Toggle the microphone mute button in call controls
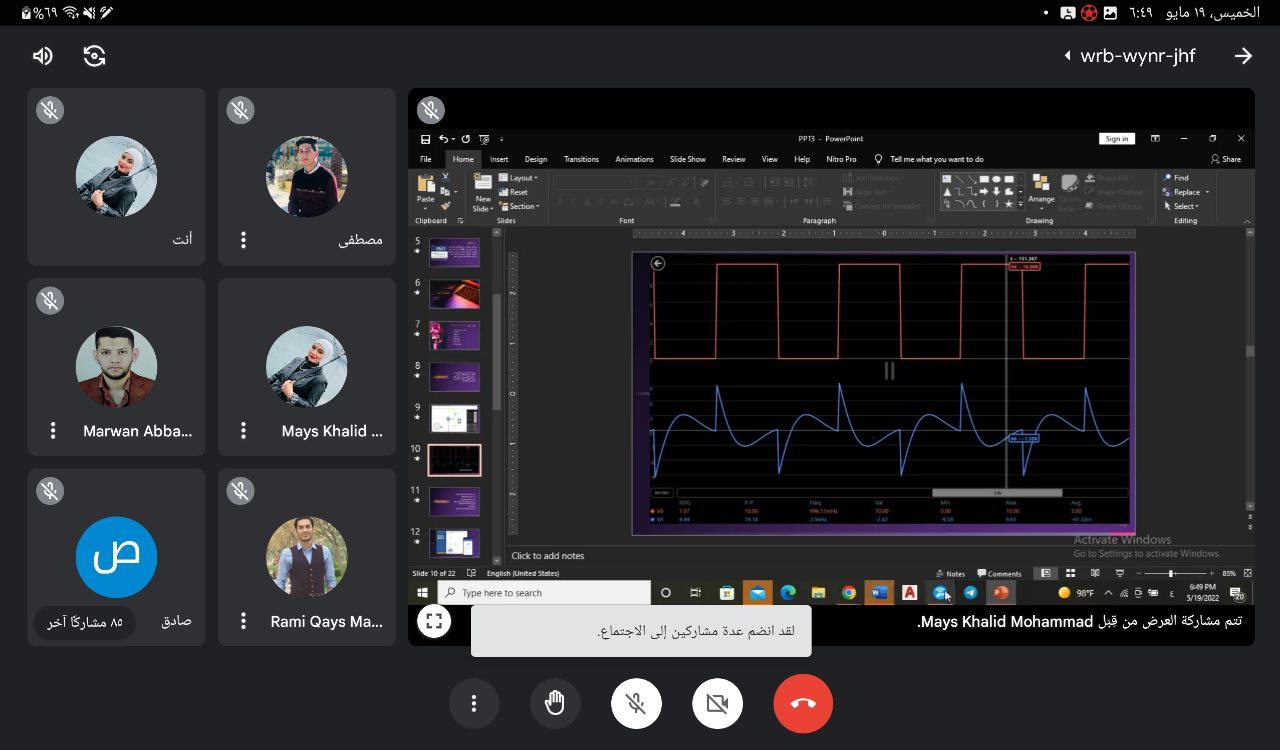This screenshot has width=1280, height=750. [636, 703]
